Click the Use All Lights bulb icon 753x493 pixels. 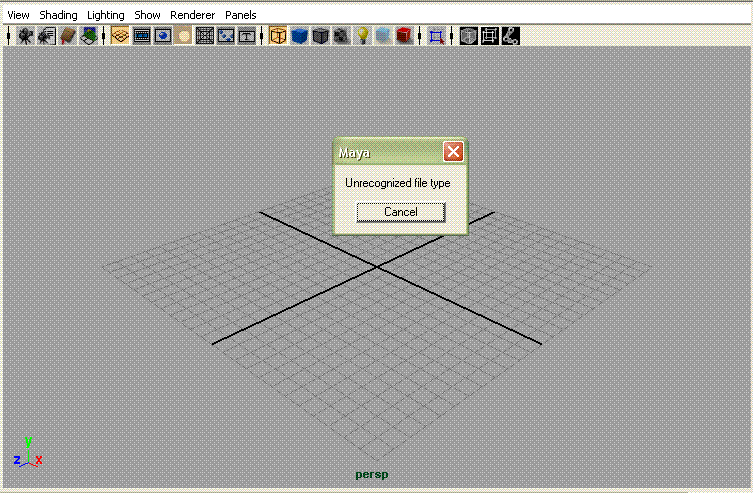(x=363, y=36)
